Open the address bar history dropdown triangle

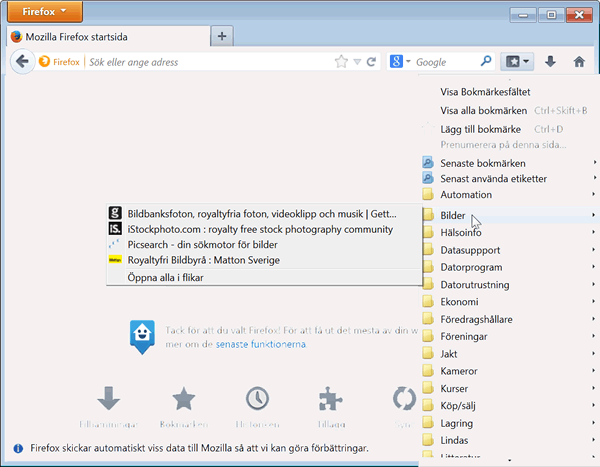[357, 62]
